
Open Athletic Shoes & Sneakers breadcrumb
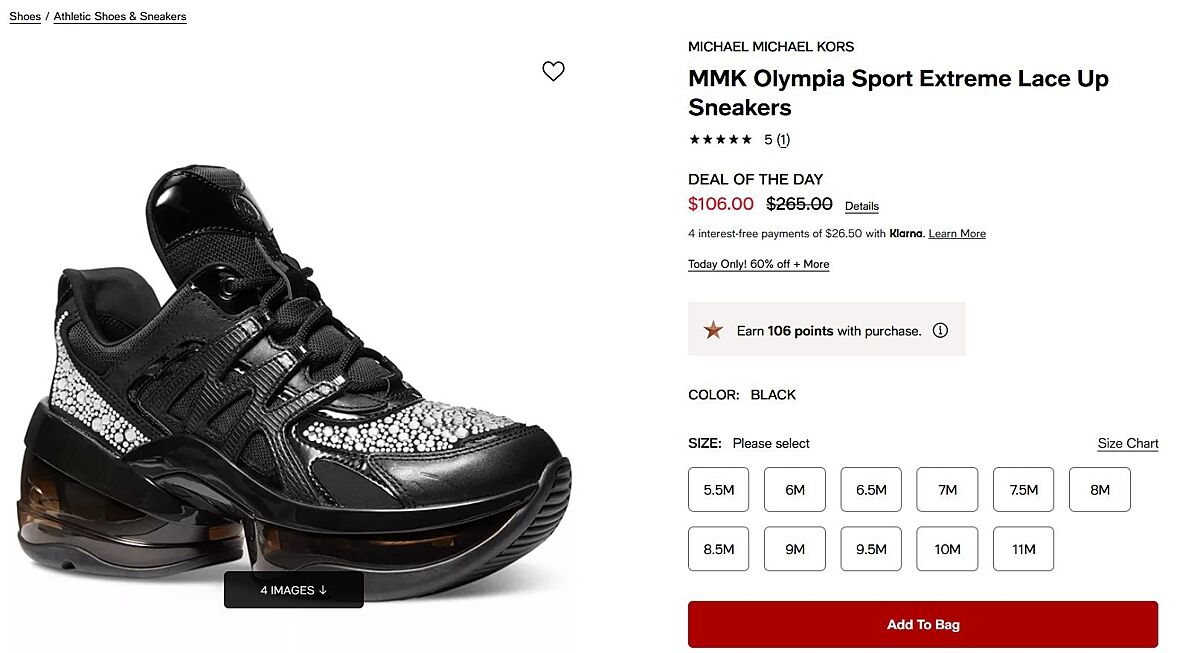(120, 17)
